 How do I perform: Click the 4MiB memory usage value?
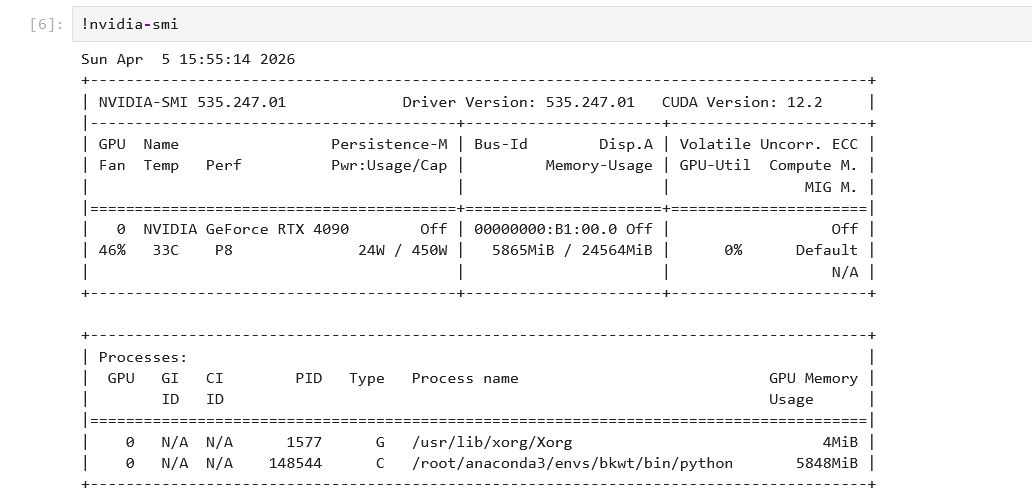pyautogui.click(x=840, y=442)
